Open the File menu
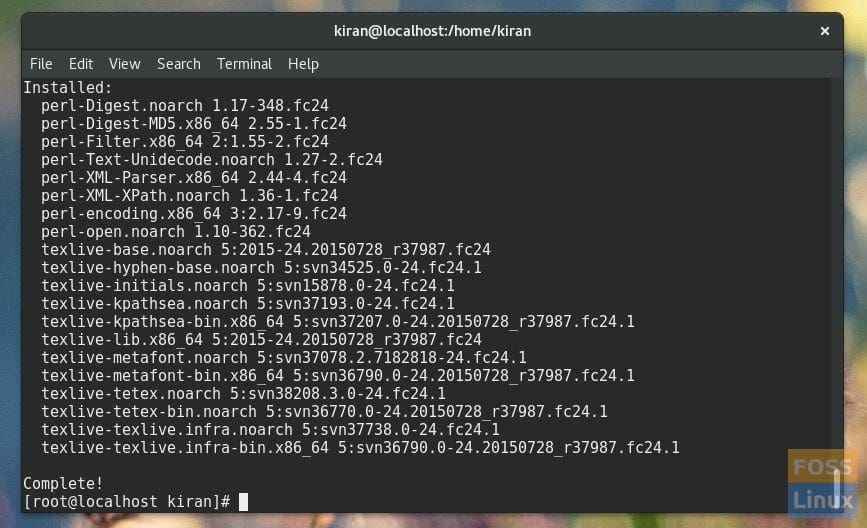Image resolution: width=867 pixels, height=528 pixels. pos(41,64)
